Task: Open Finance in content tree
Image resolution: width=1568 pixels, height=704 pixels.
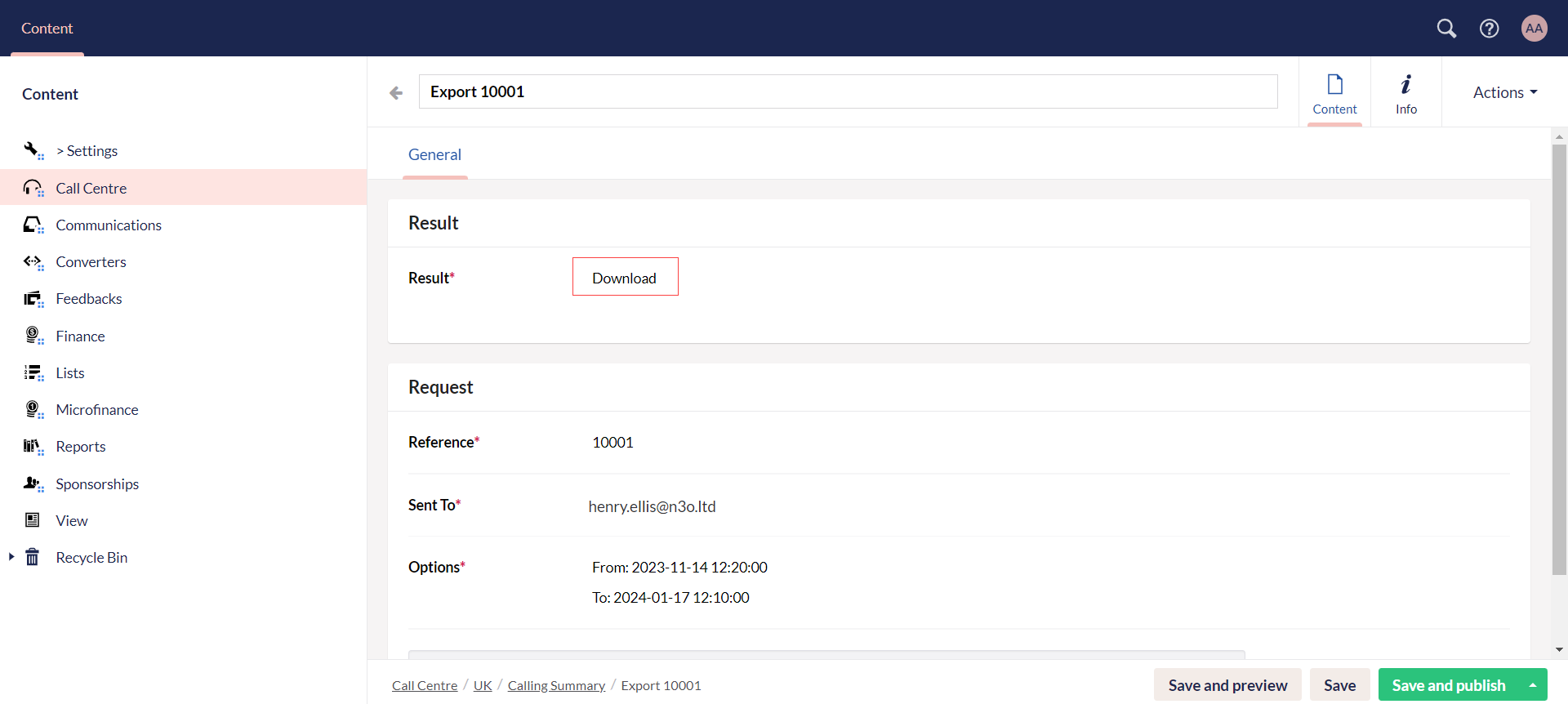Action: coord(80,336)
